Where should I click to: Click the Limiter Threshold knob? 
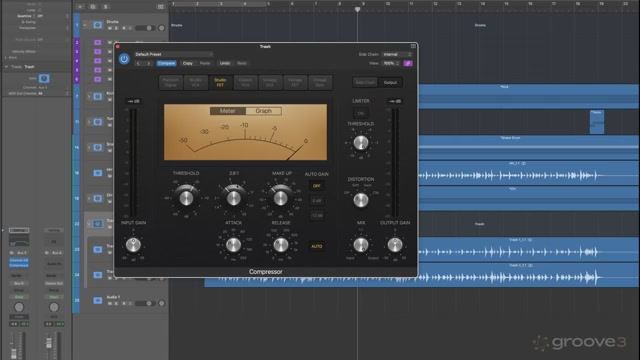pyautogui.click(x=361, y=143)
